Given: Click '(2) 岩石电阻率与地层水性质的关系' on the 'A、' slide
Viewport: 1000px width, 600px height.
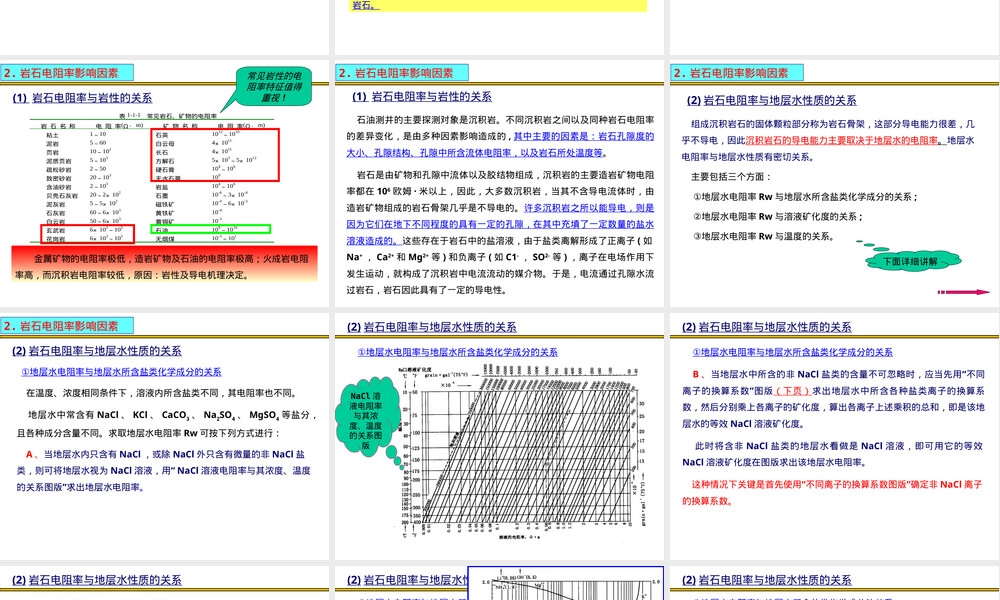Looking at the screenshot, I should click(96, 351).
